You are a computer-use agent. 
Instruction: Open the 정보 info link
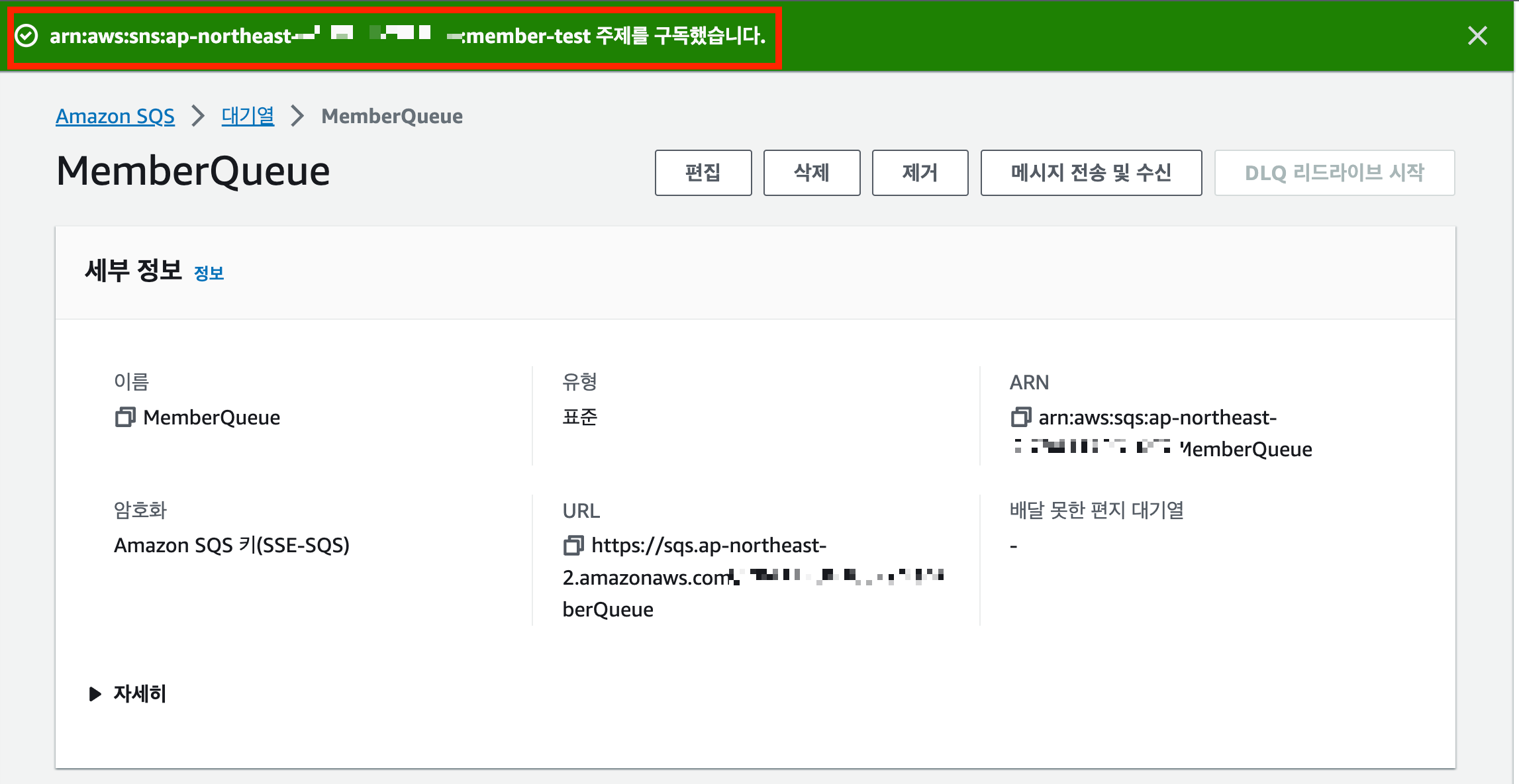pyautogui.click(x=210, y=273)
